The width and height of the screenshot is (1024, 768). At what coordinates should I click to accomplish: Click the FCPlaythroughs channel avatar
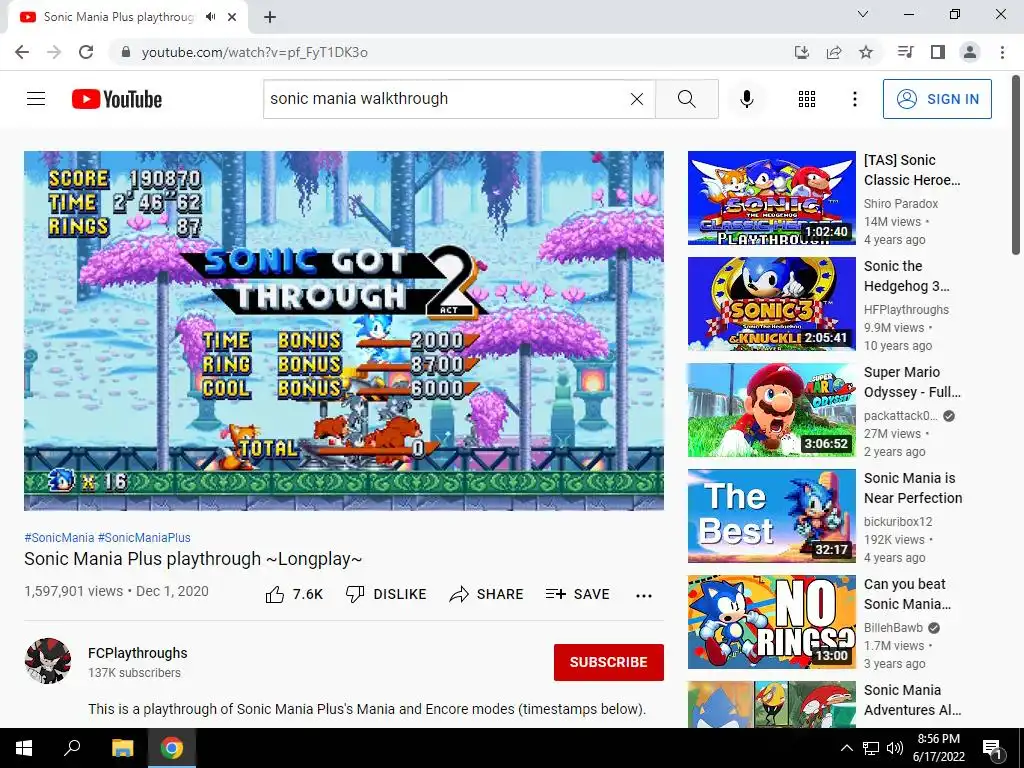48,661
